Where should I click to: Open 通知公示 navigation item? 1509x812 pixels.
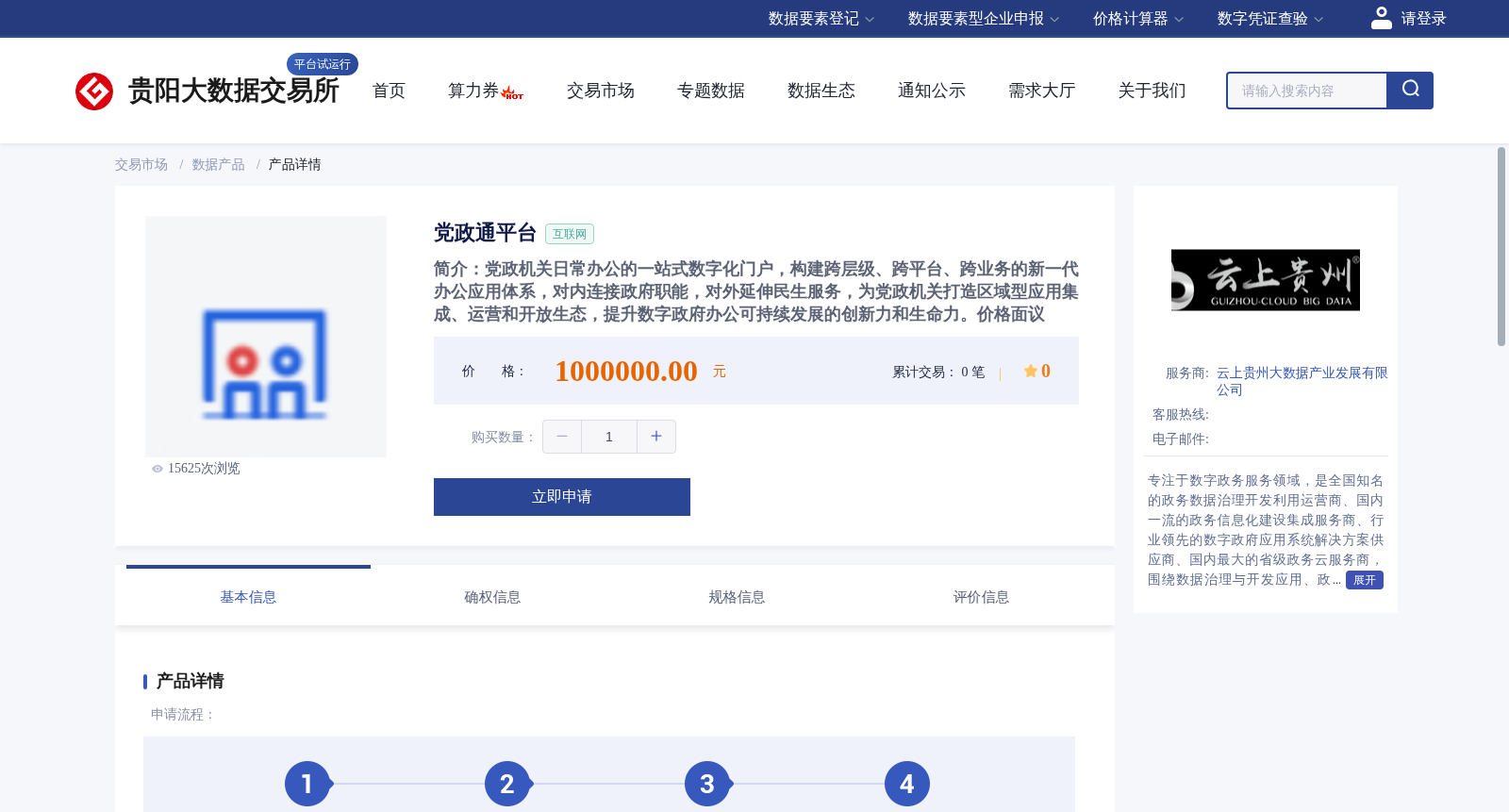[932, 91]
